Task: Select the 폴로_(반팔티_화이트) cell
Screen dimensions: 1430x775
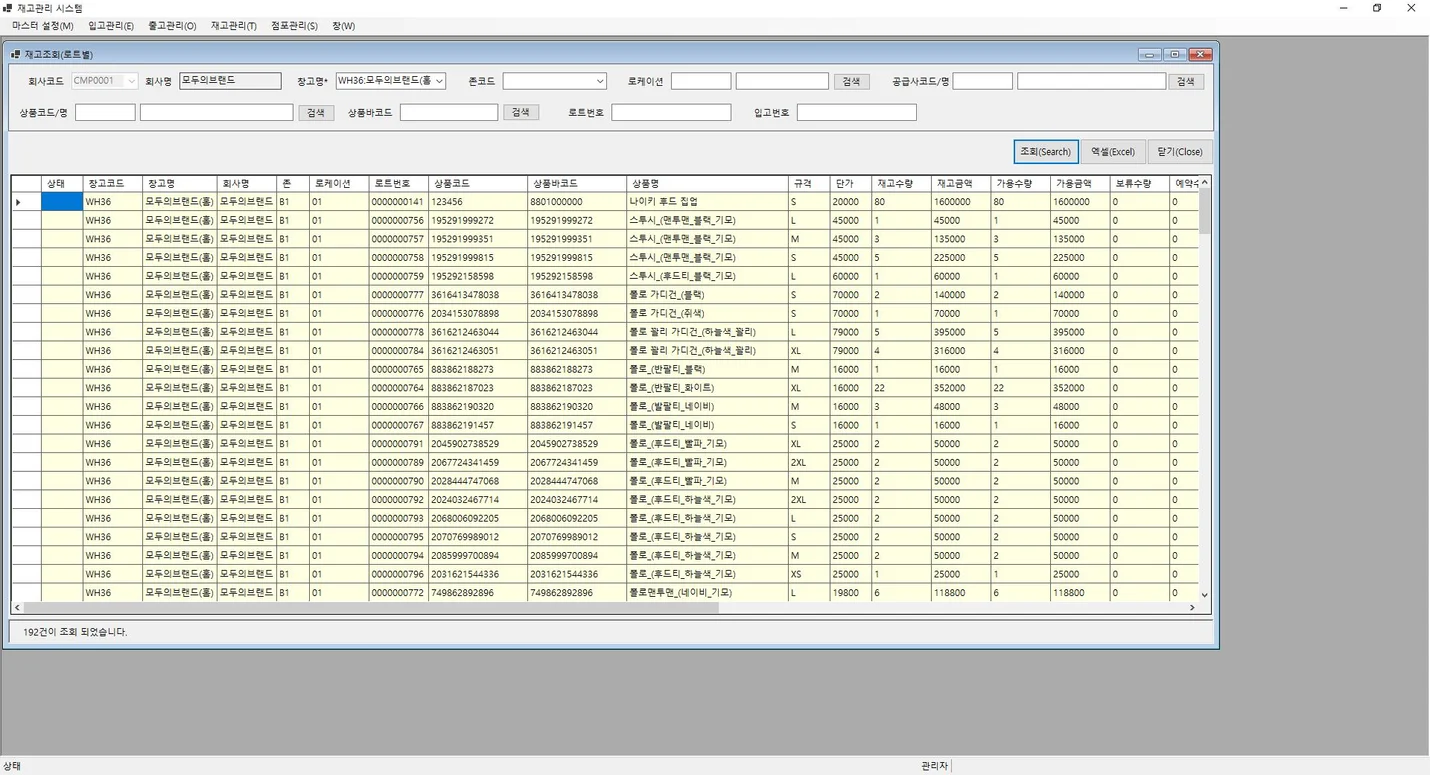Action: click(x=707, y=388)
